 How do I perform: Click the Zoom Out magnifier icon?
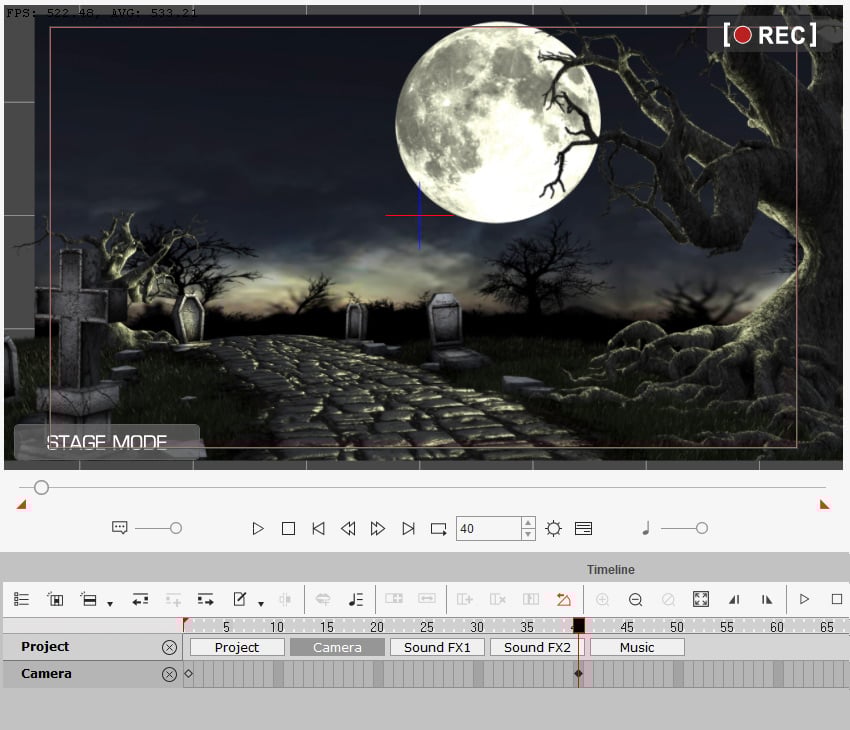click(x=636, y=599)
